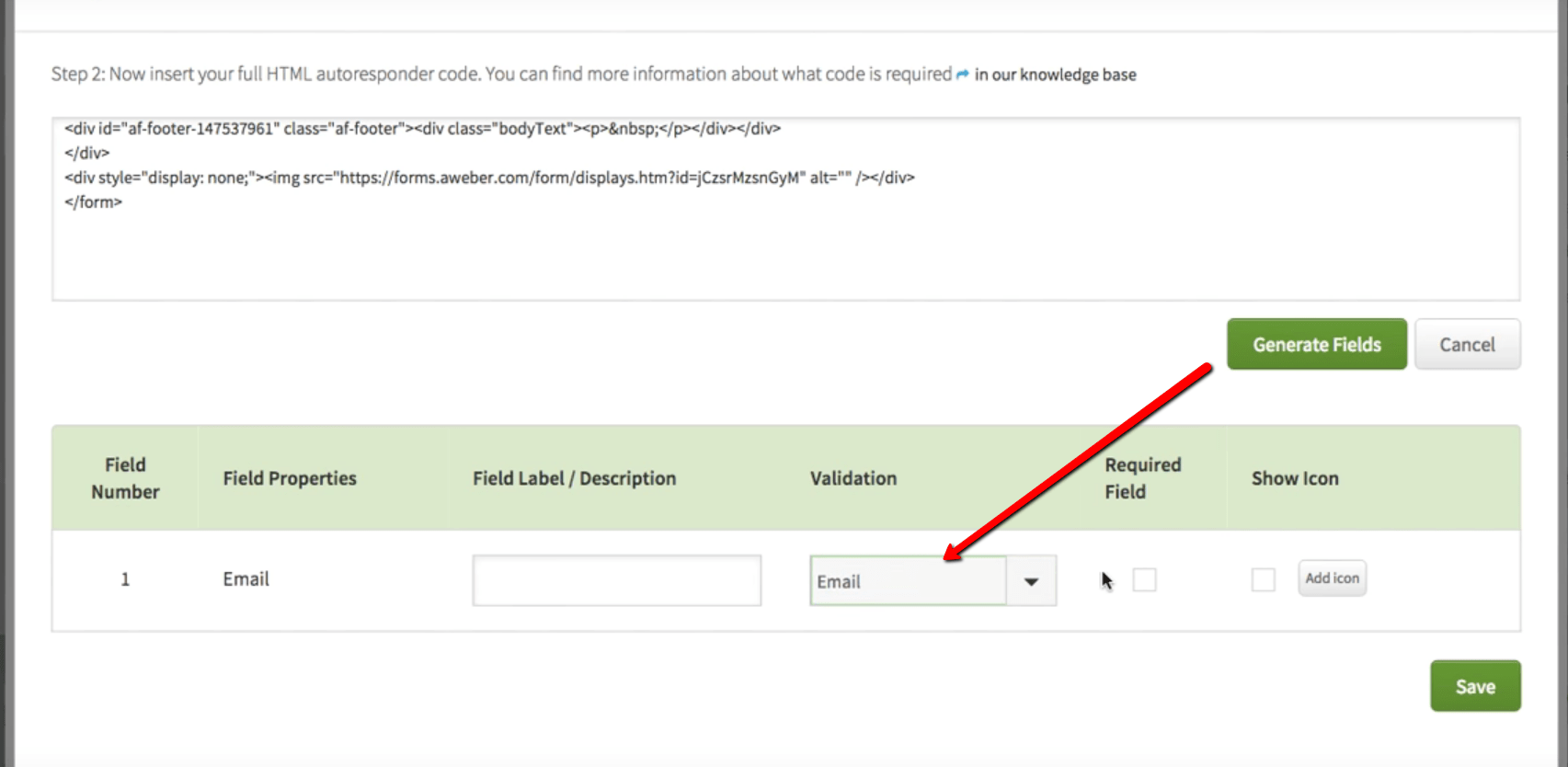
Task: Click the 'Field Label / Description' header
Action: click(574, 478)
